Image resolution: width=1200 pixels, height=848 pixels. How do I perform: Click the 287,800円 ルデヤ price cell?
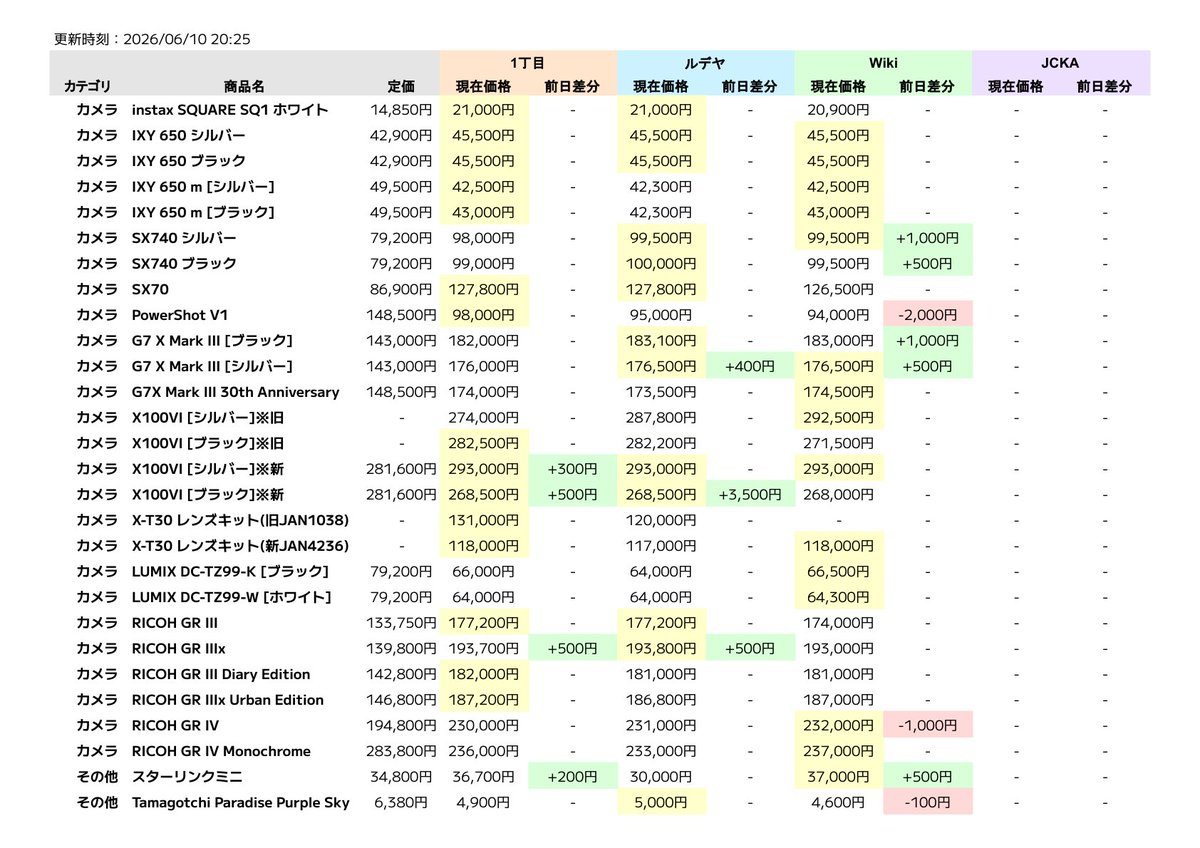[x=661, y=417]
